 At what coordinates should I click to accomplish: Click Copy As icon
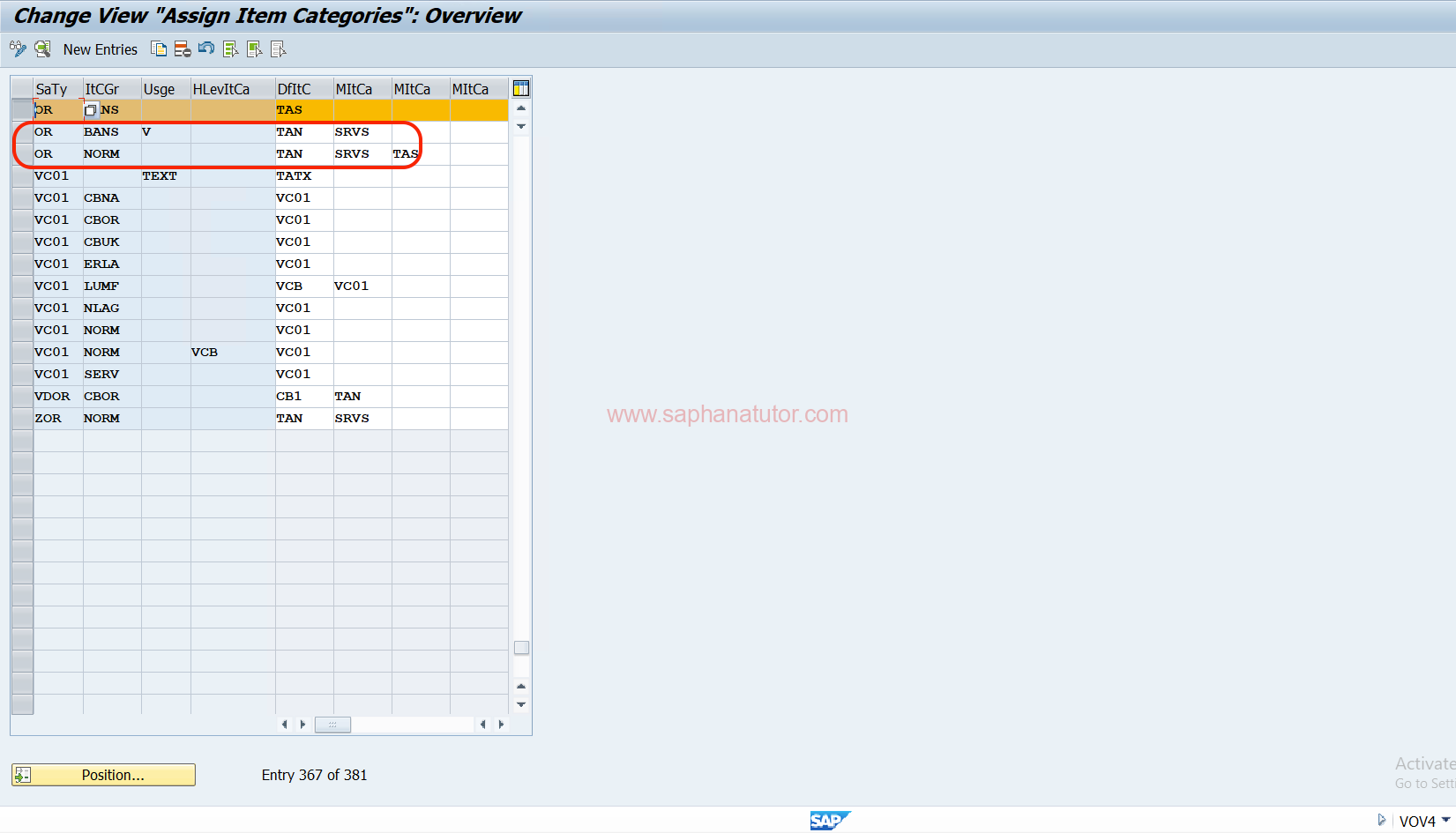159,49
